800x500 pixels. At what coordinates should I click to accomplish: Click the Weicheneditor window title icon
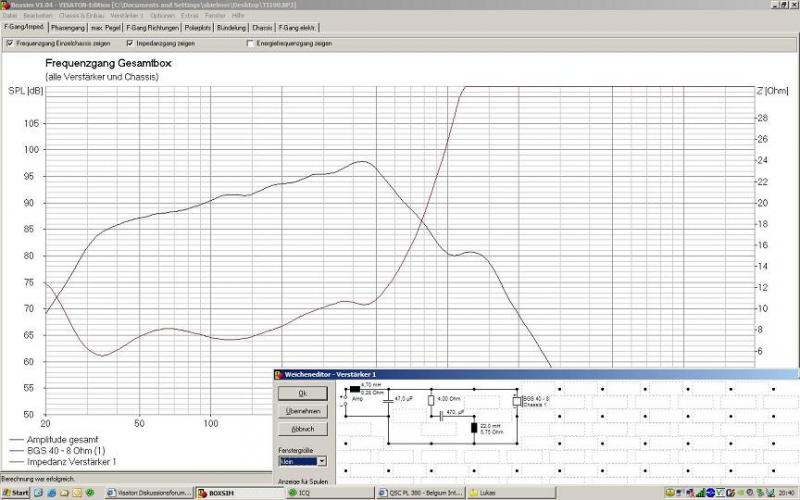pyautogui.click(x=279, y=374)
